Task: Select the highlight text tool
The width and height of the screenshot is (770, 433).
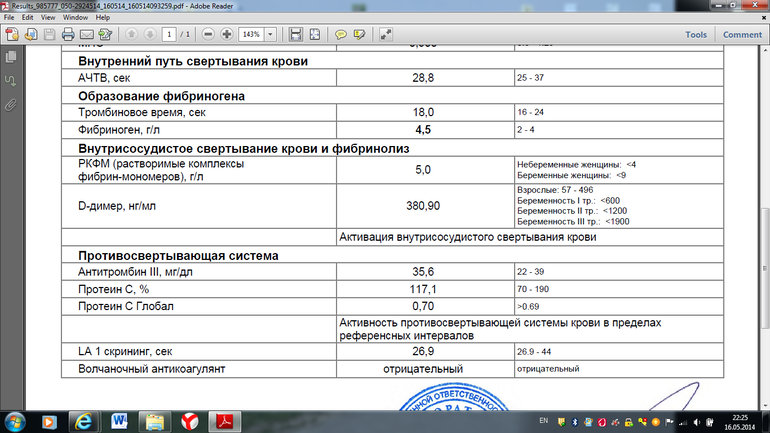Action: (x=359, y=34)
